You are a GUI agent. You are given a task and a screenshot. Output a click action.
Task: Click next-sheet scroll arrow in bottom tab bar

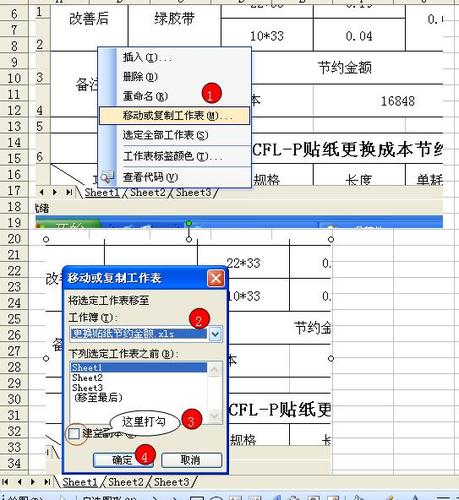pyautogui.click(x=33, y=482)
